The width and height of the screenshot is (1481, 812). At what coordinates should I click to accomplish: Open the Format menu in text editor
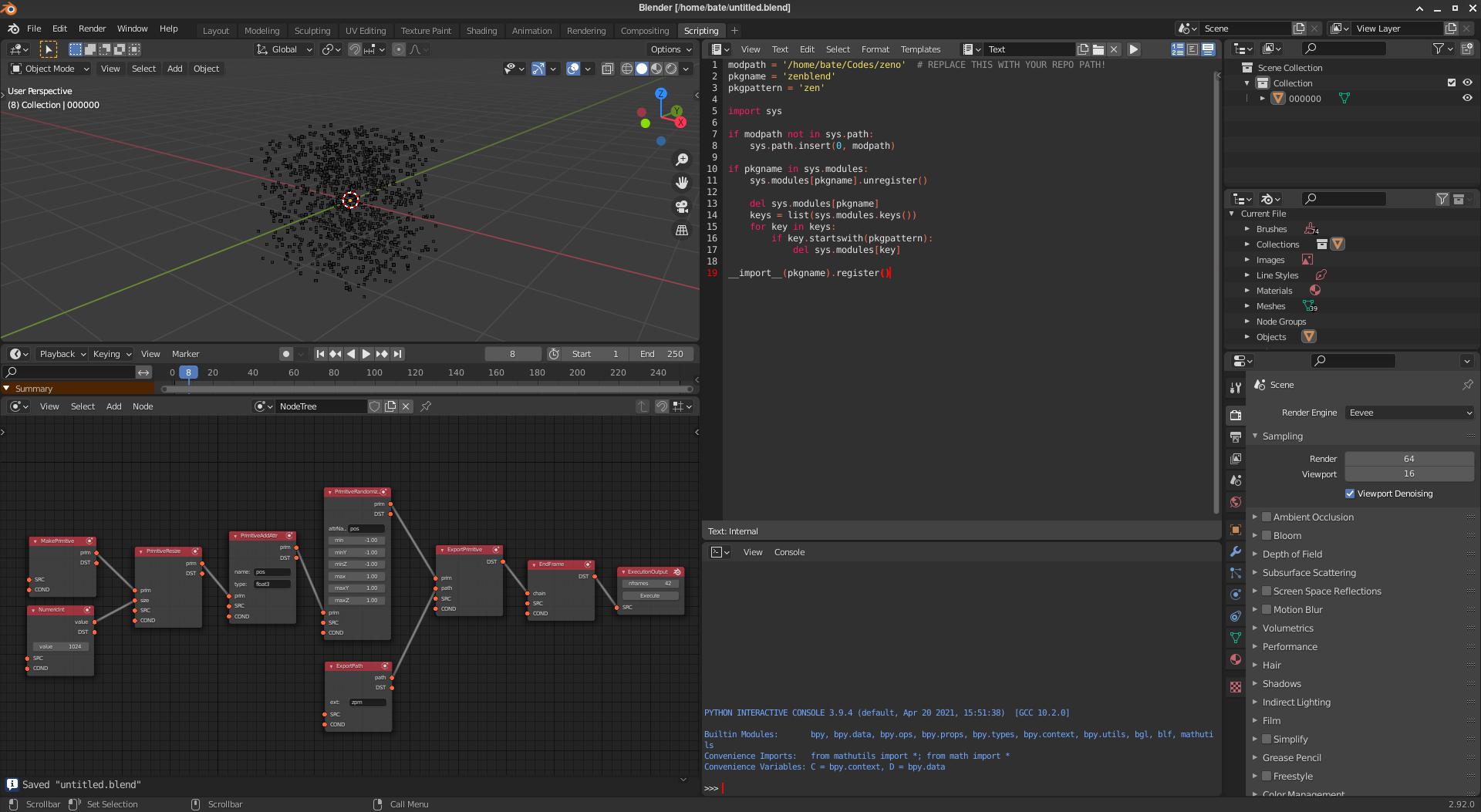[875, 49]
